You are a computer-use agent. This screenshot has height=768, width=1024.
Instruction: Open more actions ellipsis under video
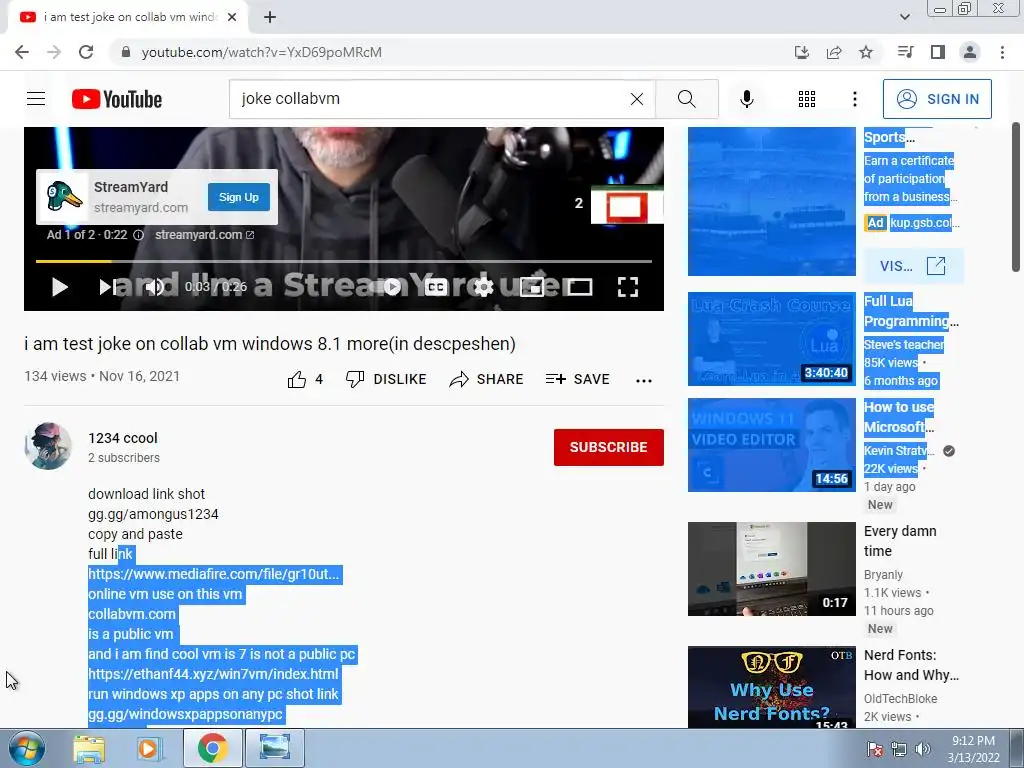pos(644,381)
